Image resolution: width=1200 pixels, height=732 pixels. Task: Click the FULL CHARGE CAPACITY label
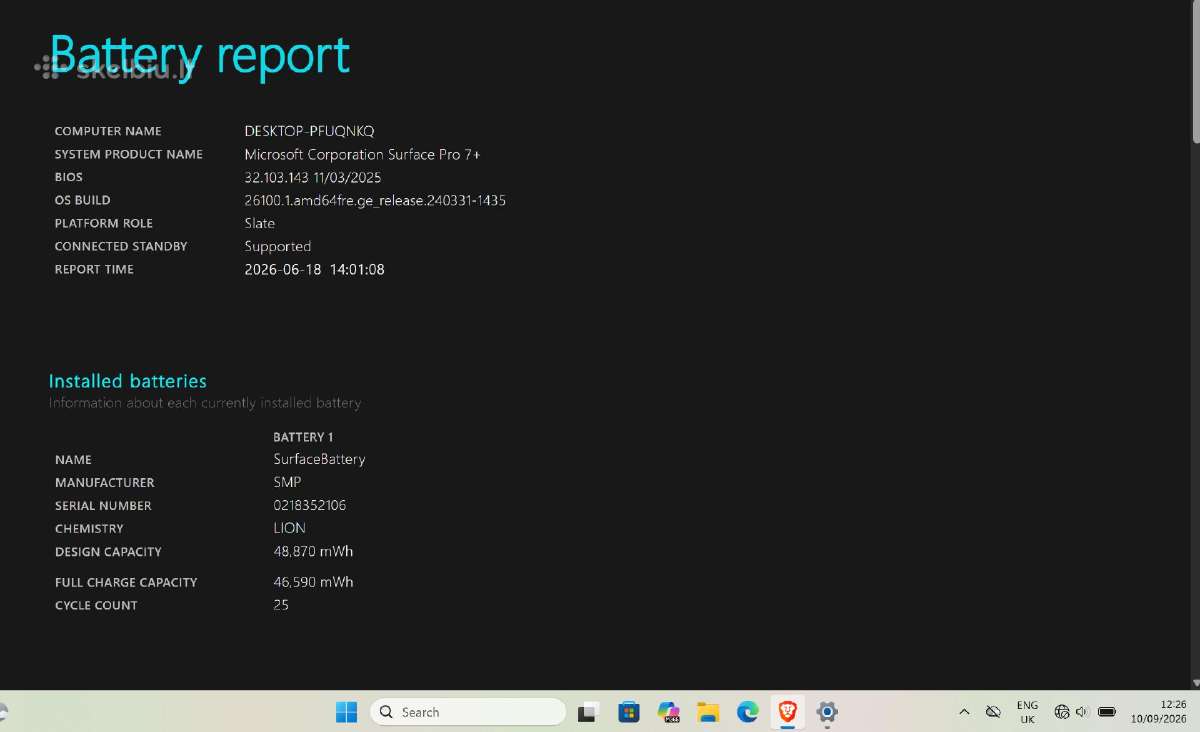tap(126, 582)
